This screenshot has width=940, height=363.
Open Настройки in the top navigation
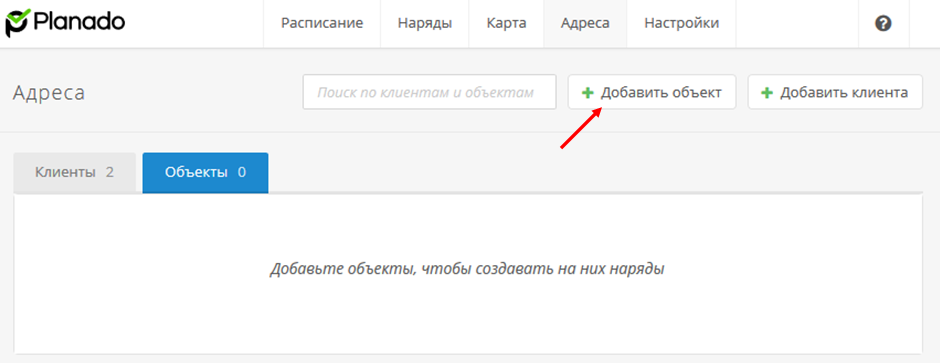682,23
